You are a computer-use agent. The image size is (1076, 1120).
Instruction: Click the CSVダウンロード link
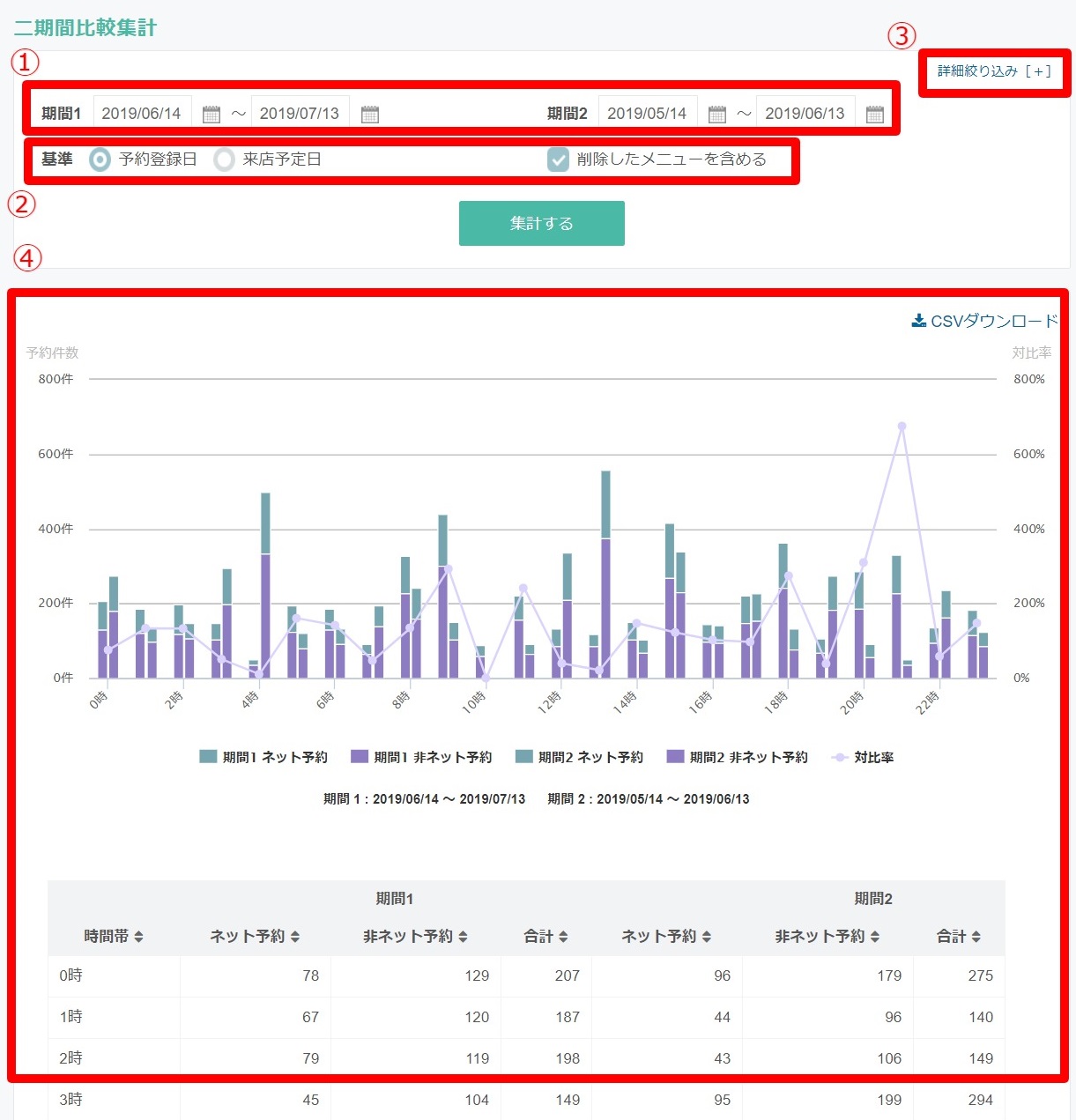(x=984, y=321)
